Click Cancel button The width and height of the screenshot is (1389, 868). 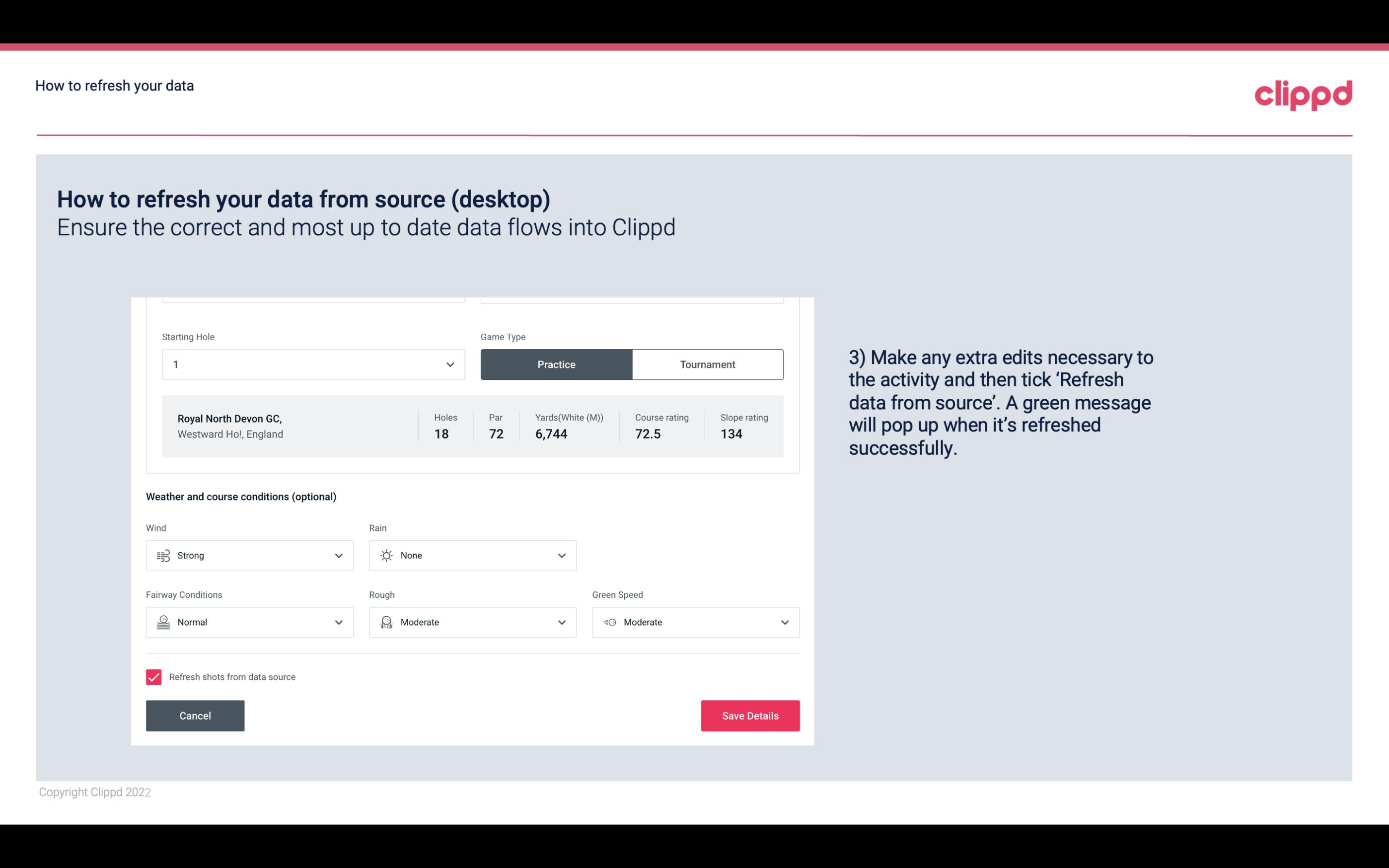(x=194, y=715)
